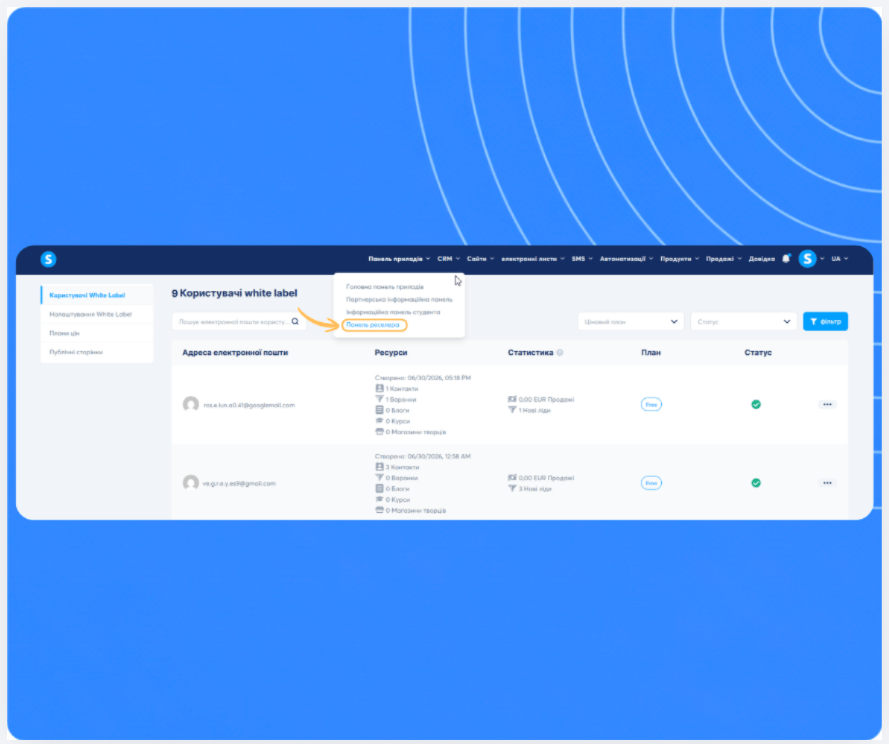Click Free plan badge for ve.g.r.e.y row
889x744 pixels.
[x=651, y=483]
